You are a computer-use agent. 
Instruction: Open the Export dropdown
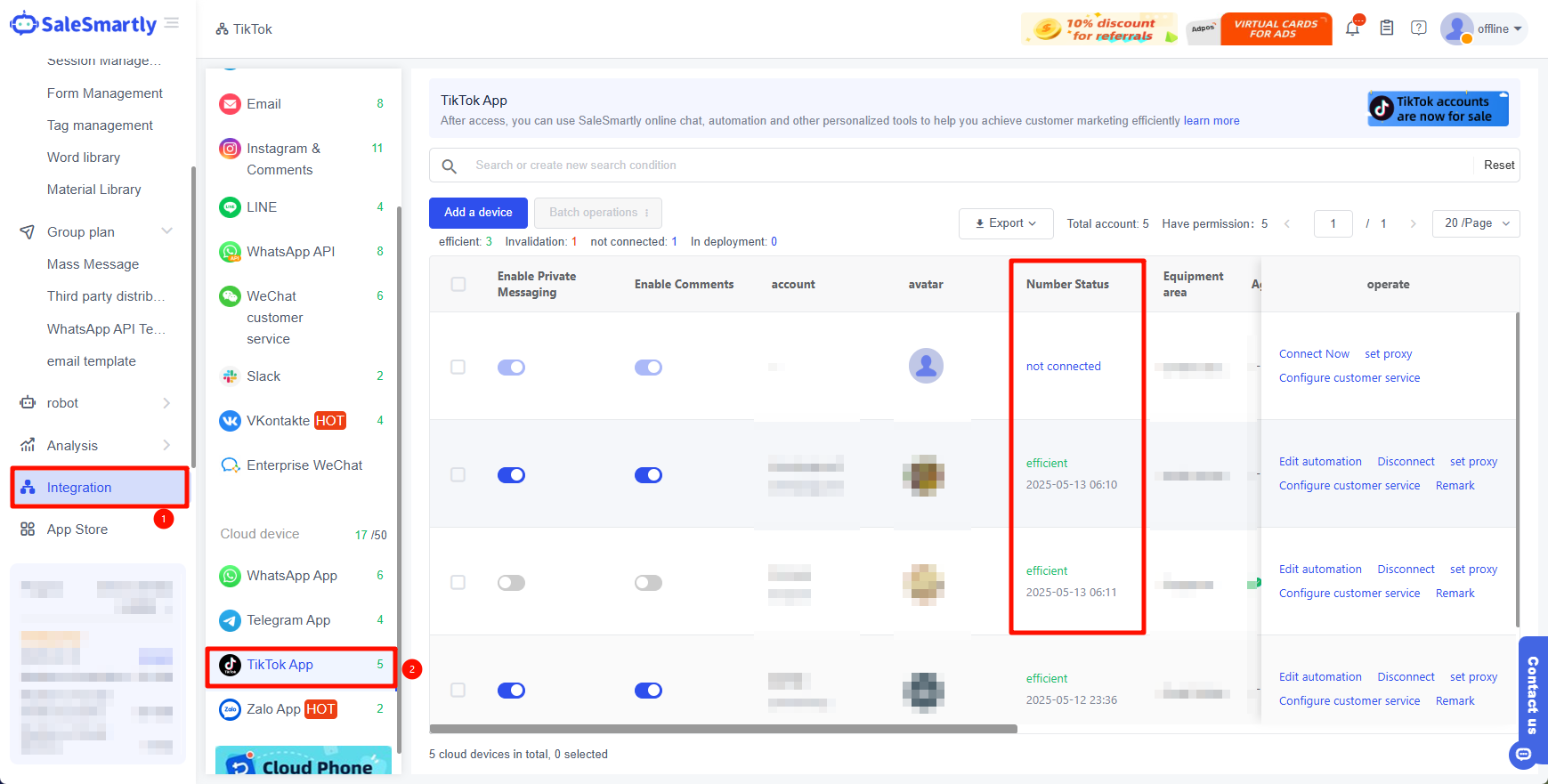(x=1006, y=223)
